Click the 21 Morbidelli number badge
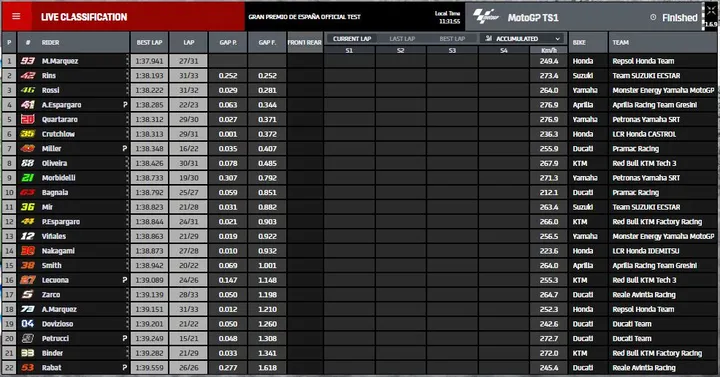The height and width of the screenshot is (377, 720). tap(28, 178)
